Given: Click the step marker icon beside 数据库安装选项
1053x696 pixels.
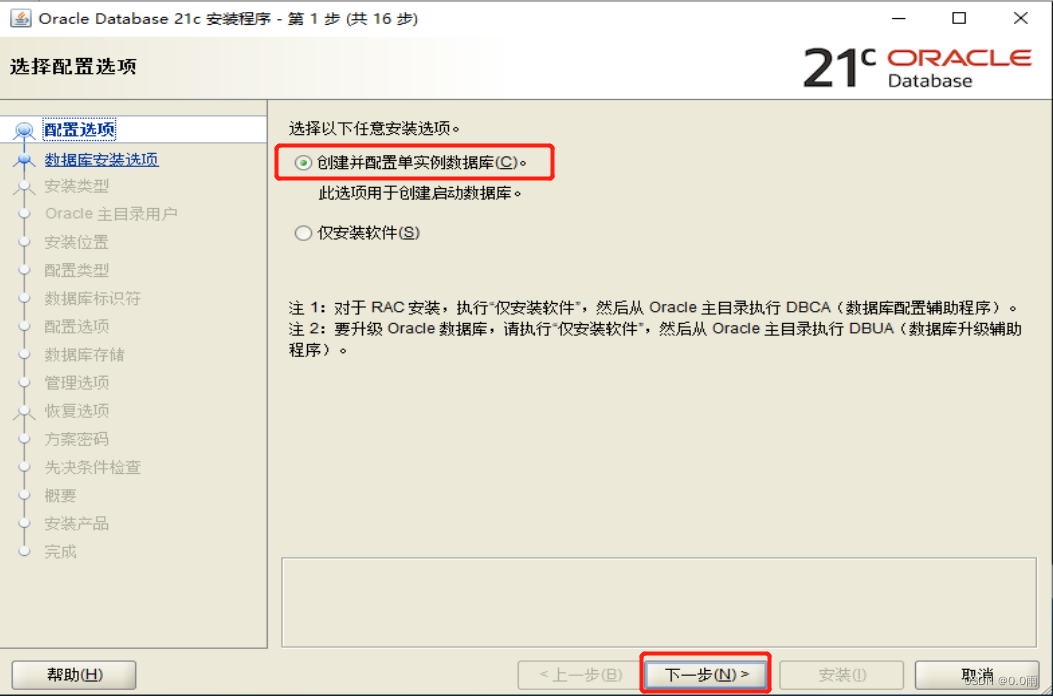Looking at the screenshot, I should pos(24,160).
